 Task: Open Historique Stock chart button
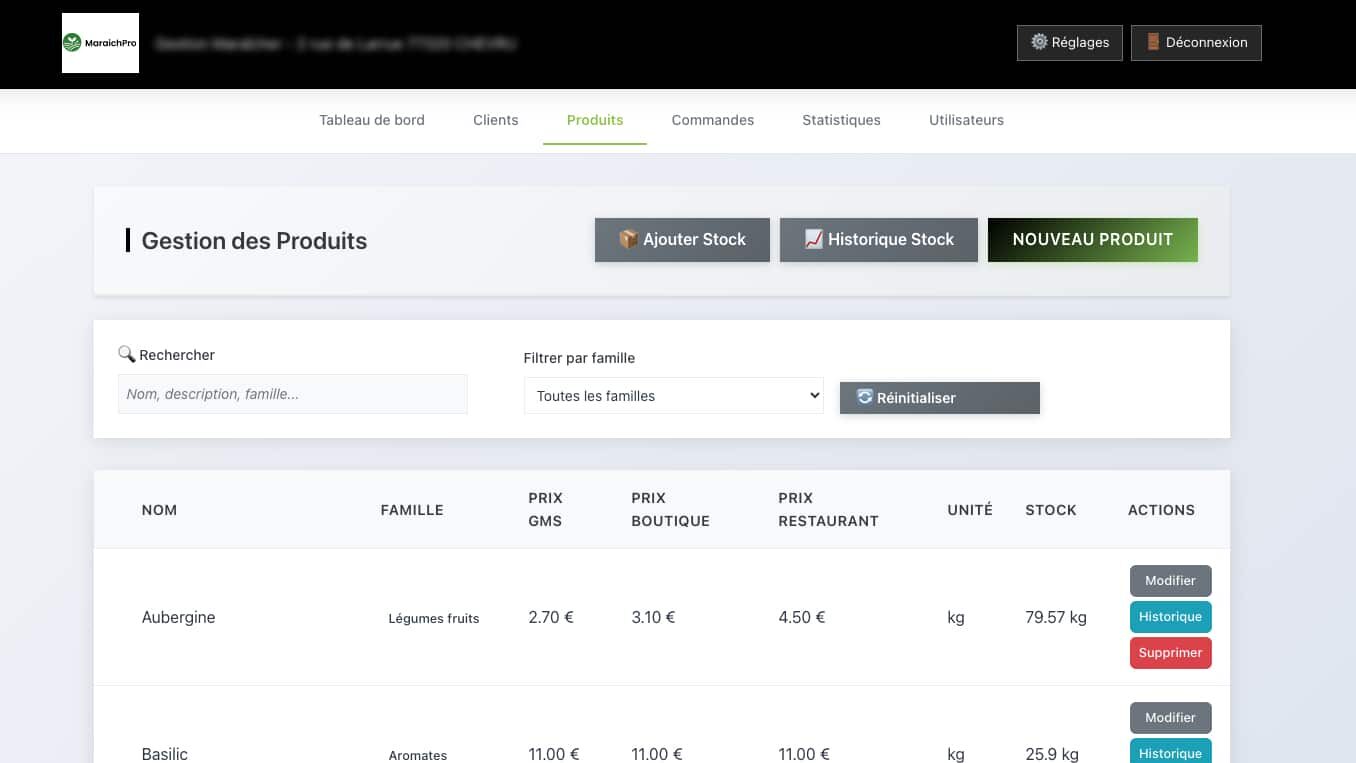point(878,240)
